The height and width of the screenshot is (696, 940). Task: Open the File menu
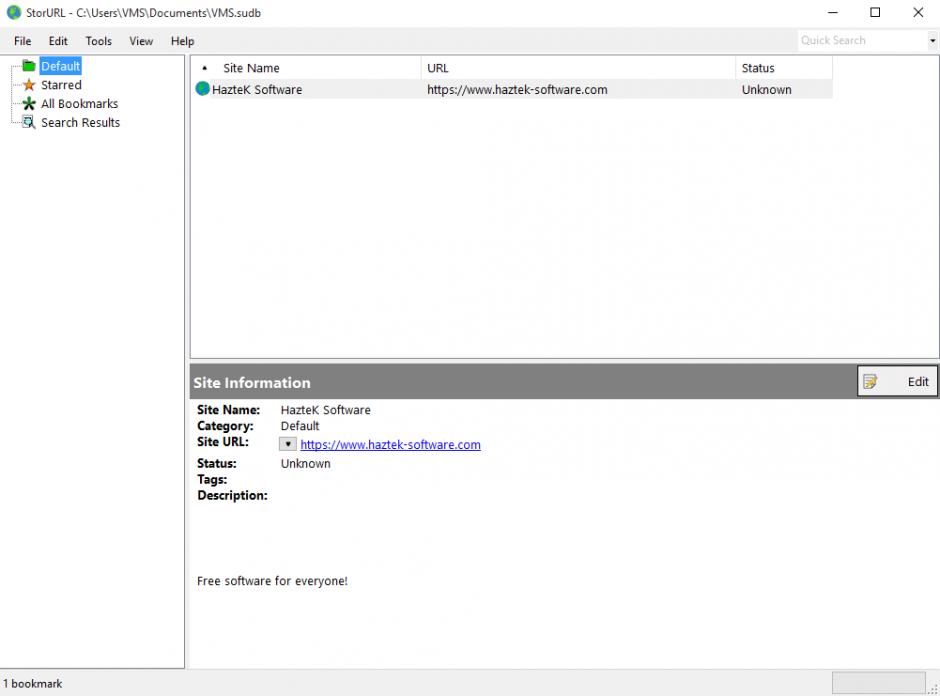click(x=23, y=41)
